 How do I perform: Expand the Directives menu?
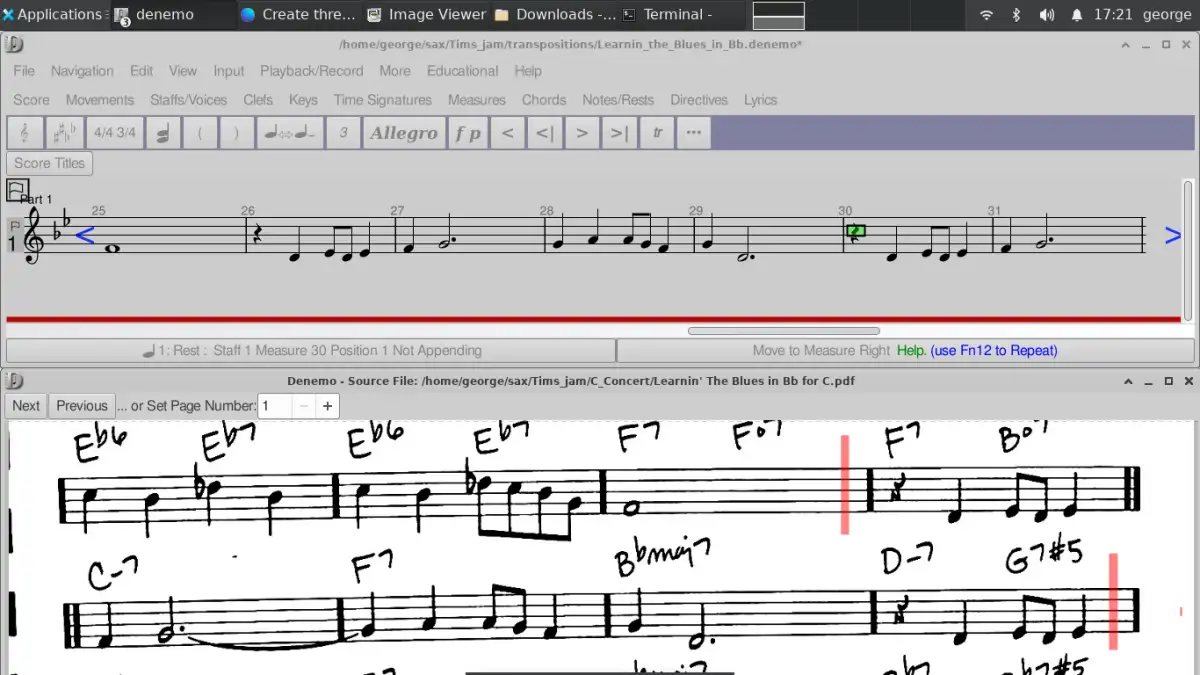coord(699,100)
